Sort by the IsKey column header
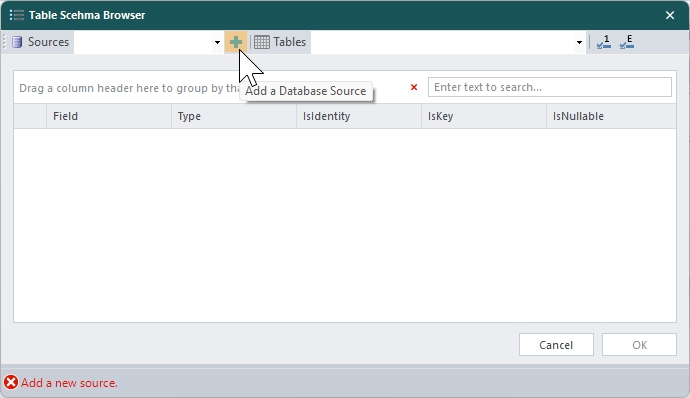 (x=484, y=116)
